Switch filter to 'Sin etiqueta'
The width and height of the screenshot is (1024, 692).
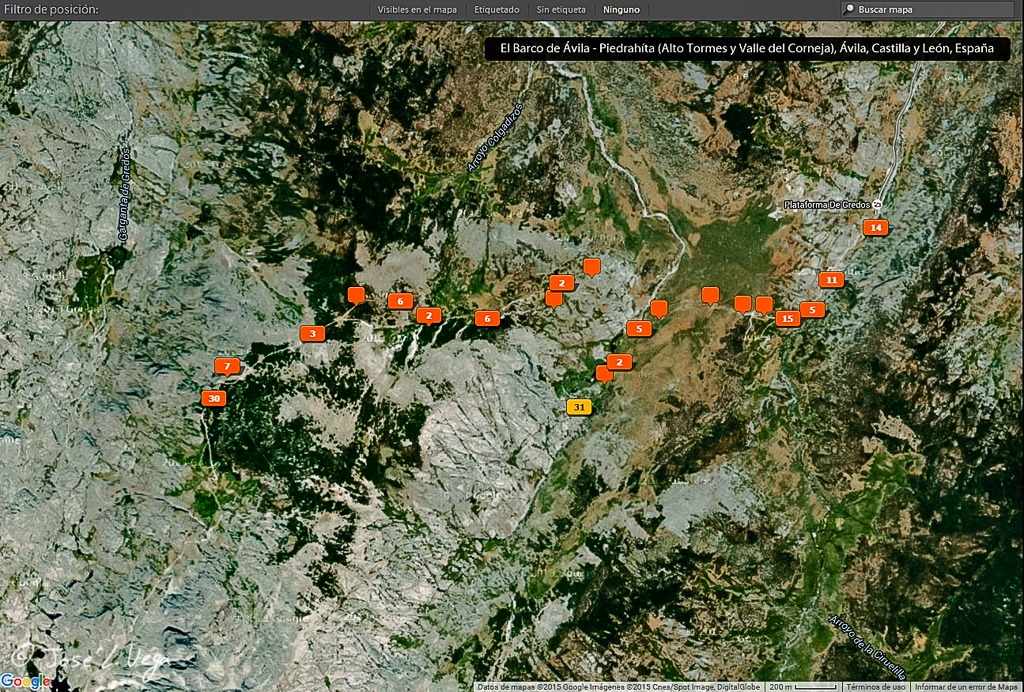tap(561, 9)
